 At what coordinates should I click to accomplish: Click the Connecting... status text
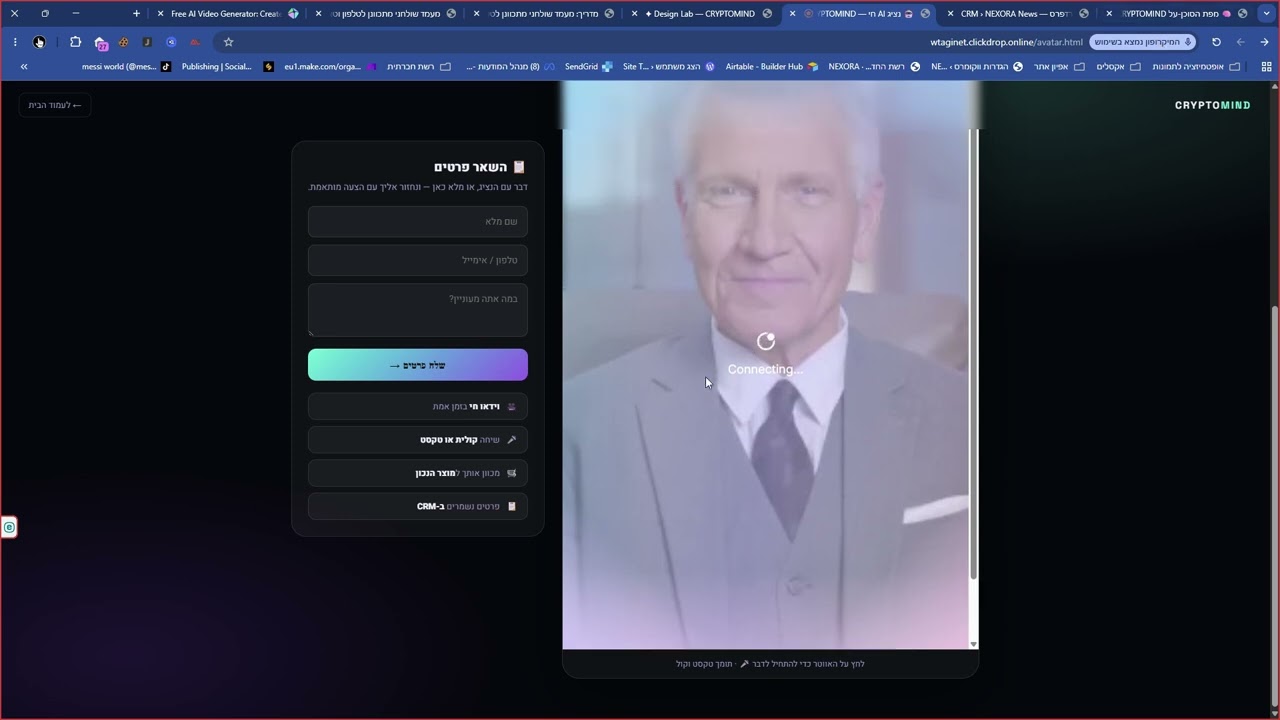pyautogui.click(x=765, y=369)
